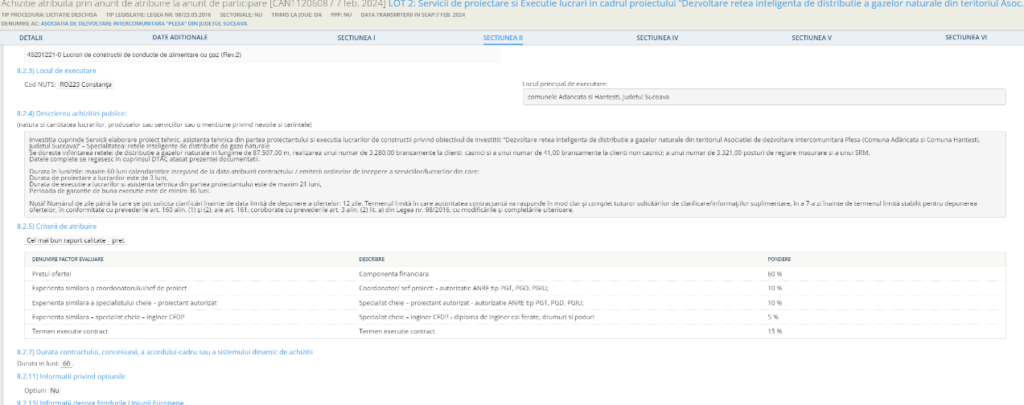
Task: Go to the SECTIUNEA I tab
Action: click(x=356, y=38)
